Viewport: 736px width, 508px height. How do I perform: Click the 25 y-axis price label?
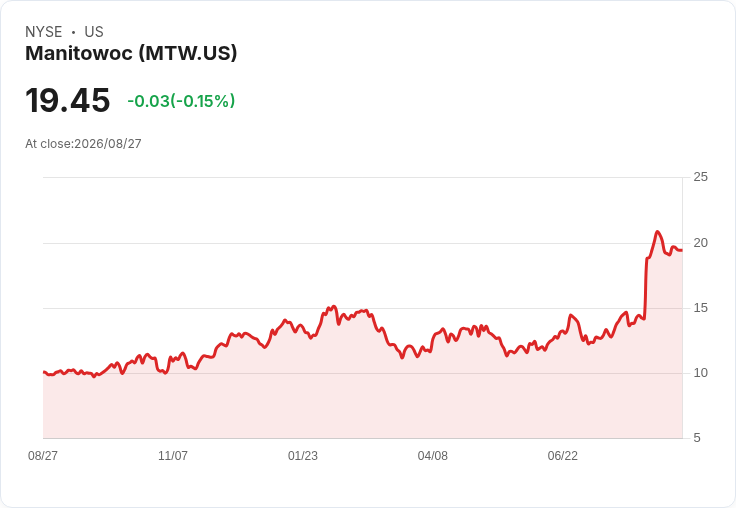click(700, 177)
